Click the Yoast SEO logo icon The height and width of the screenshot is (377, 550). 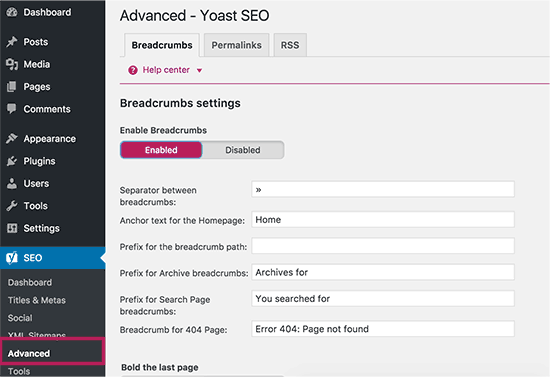pos(12,258)
